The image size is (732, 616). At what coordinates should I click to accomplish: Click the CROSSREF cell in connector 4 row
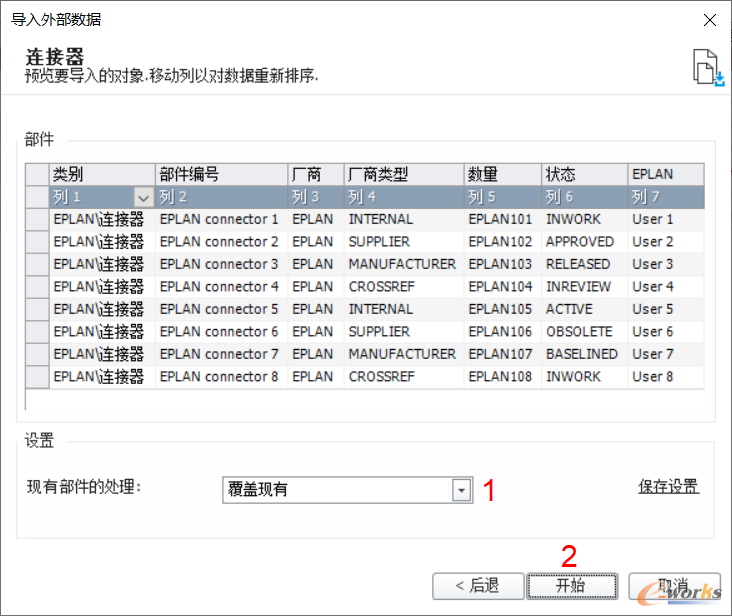tap(404, 287)
